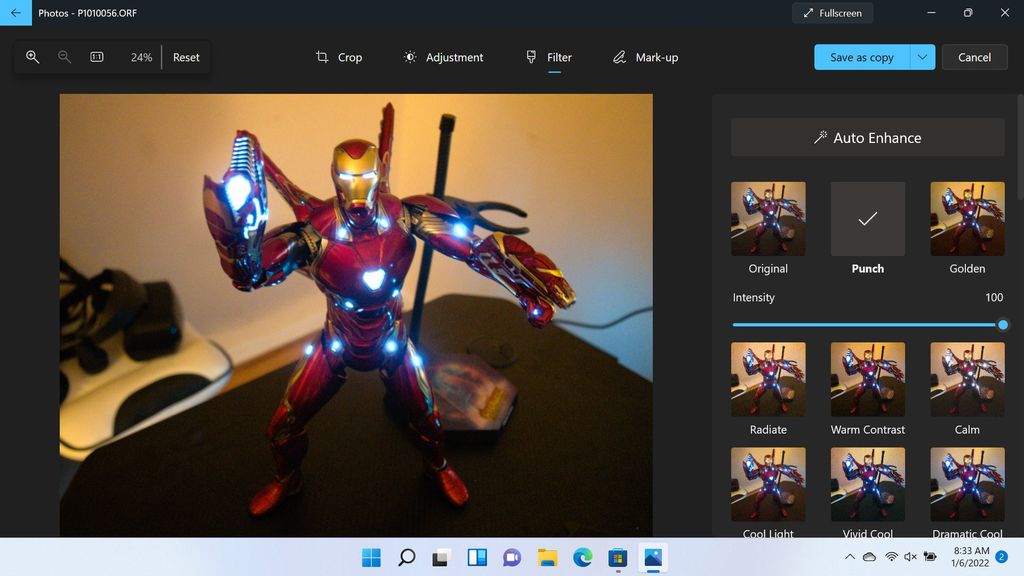Open the Save as copy dropdown arrow

tap(922, 57)
